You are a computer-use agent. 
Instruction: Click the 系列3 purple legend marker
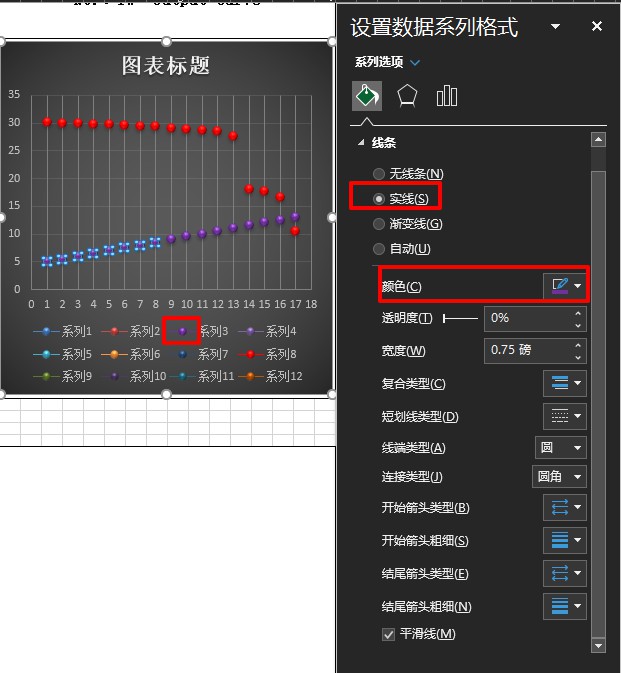click(182, 331)
